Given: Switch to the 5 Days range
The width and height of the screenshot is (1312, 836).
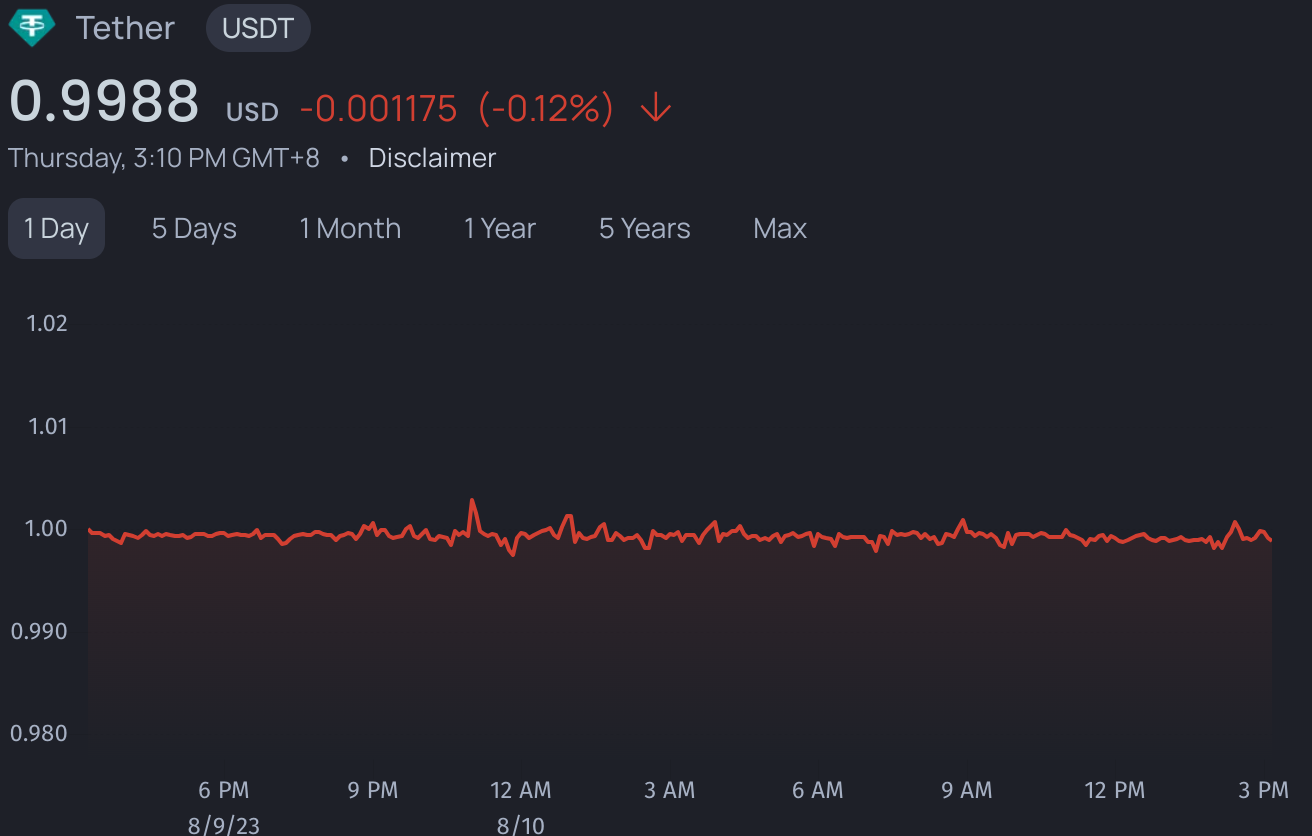Looking at the screenshot, I should point(194,228).
